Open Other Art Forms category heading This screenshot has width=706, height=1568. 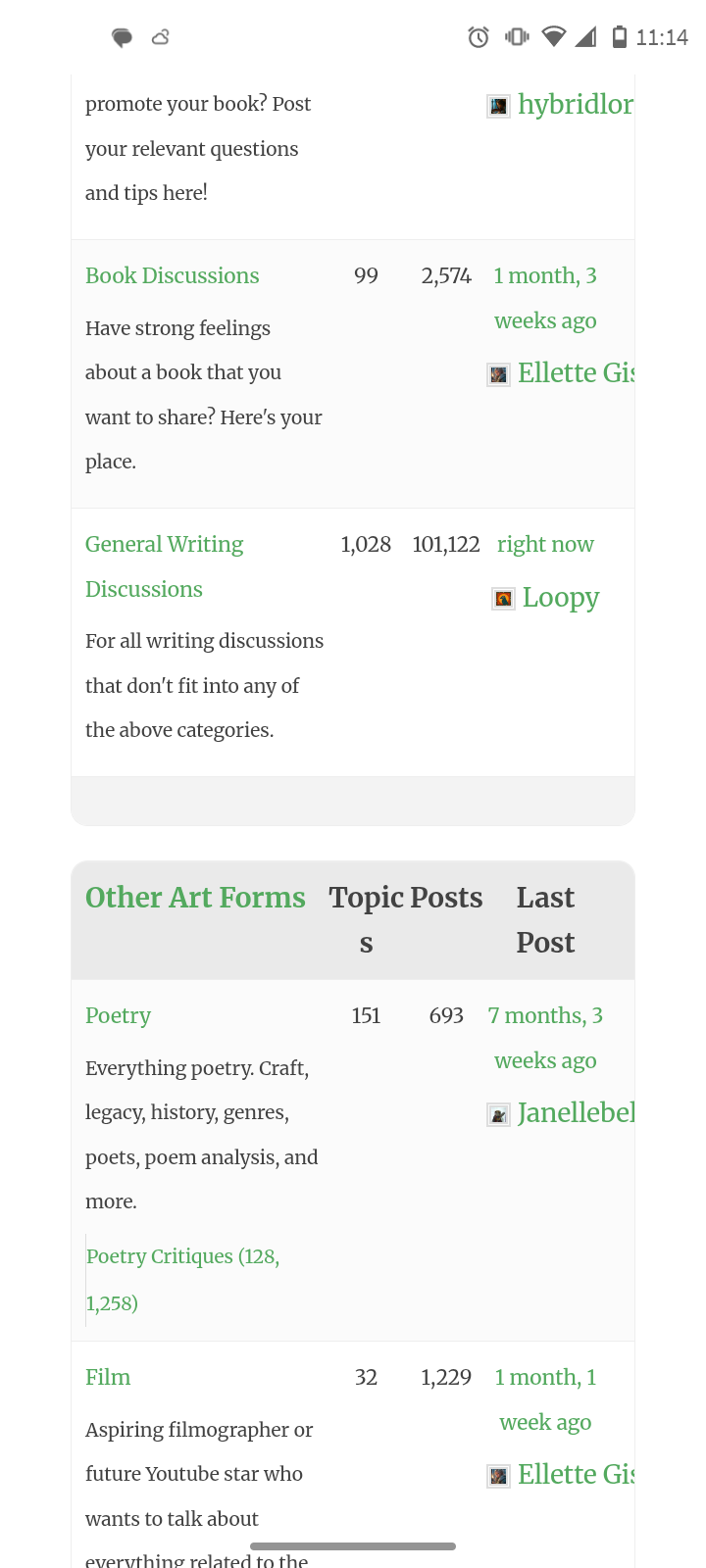(x=195, y=898)
